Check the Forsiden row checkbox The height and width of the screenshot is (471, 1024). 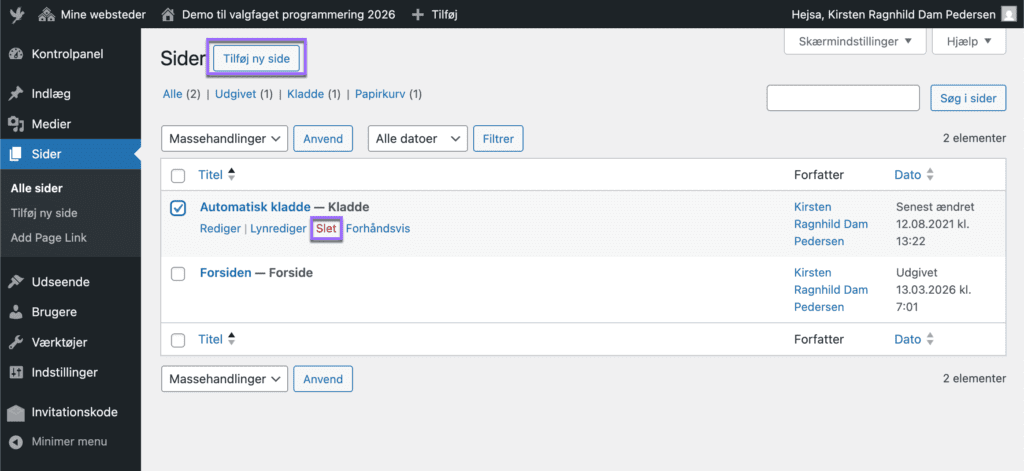point(178,273)
